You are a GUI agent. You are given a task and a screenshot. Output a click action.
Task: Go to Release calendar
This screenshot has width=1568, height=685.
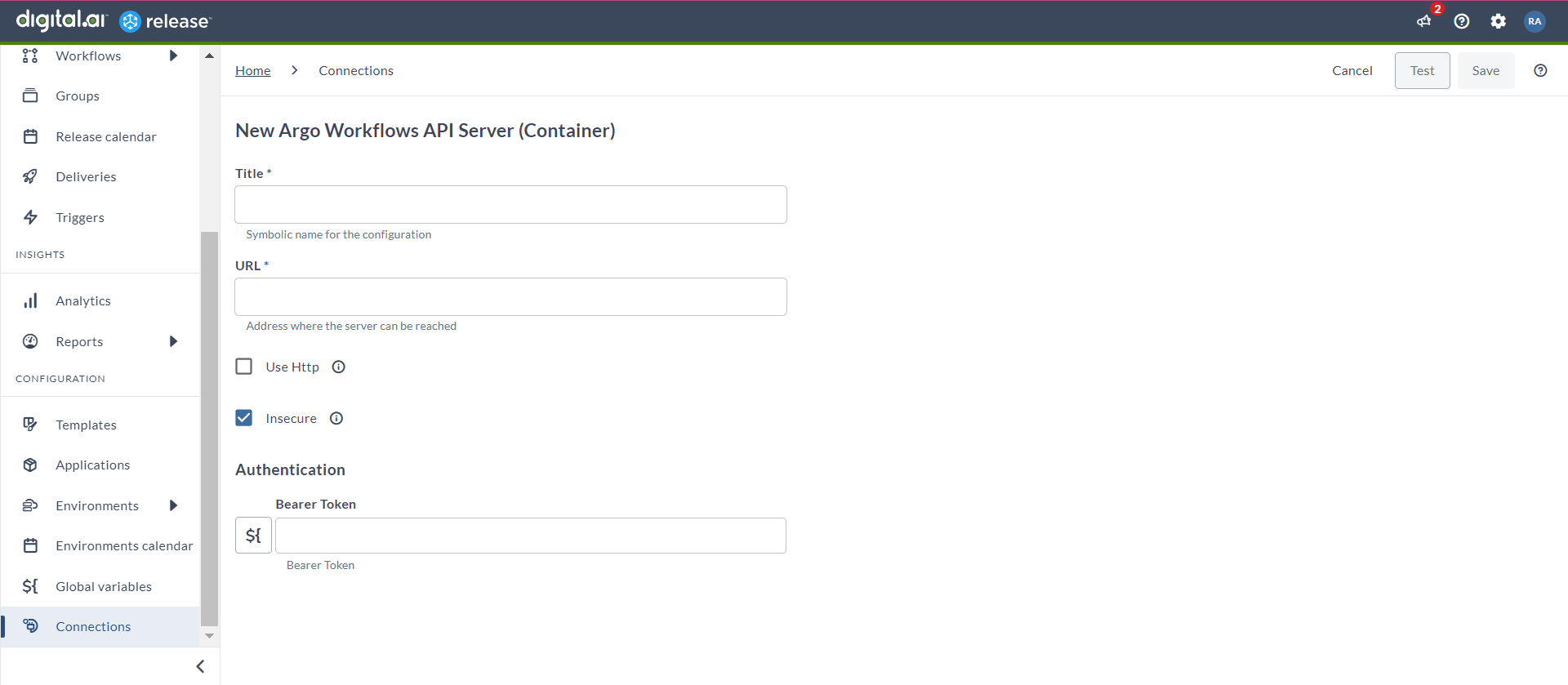click(106, 136)
